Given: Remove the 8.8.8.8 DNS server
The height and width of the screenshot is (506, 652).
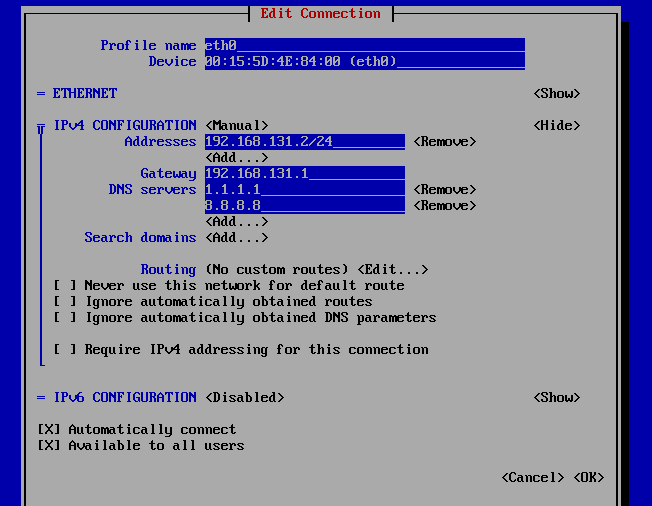Looking at the screenshot, I should tap(444, 205).
